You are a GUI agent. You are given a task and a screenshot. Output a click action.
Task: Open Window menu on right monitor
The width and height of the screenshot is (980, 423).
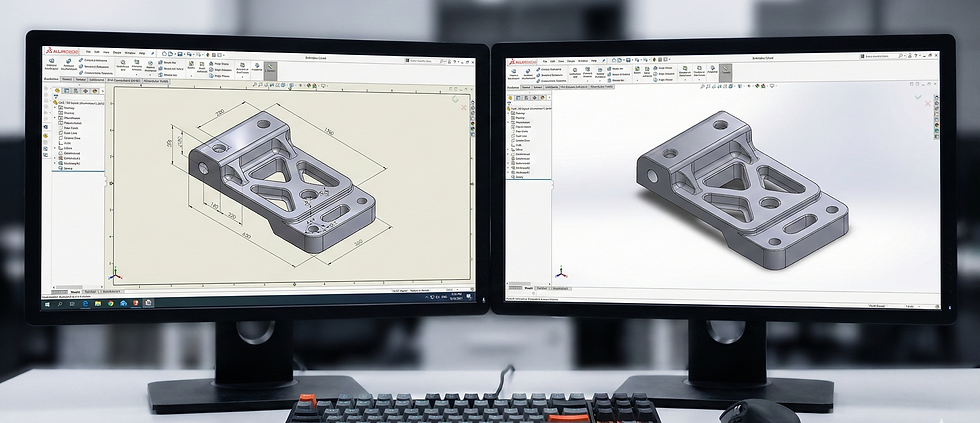coord(583,61)
